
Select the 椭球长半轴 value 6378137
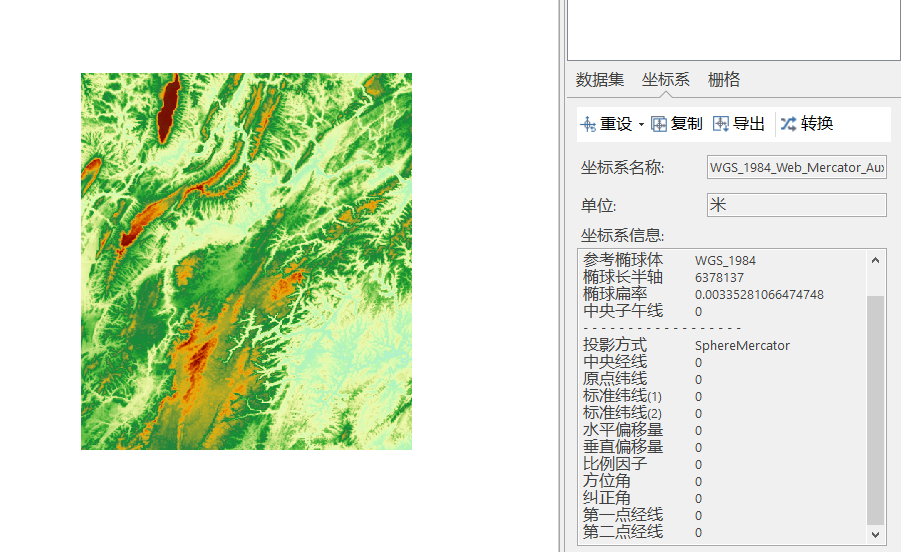coord(719,278)
